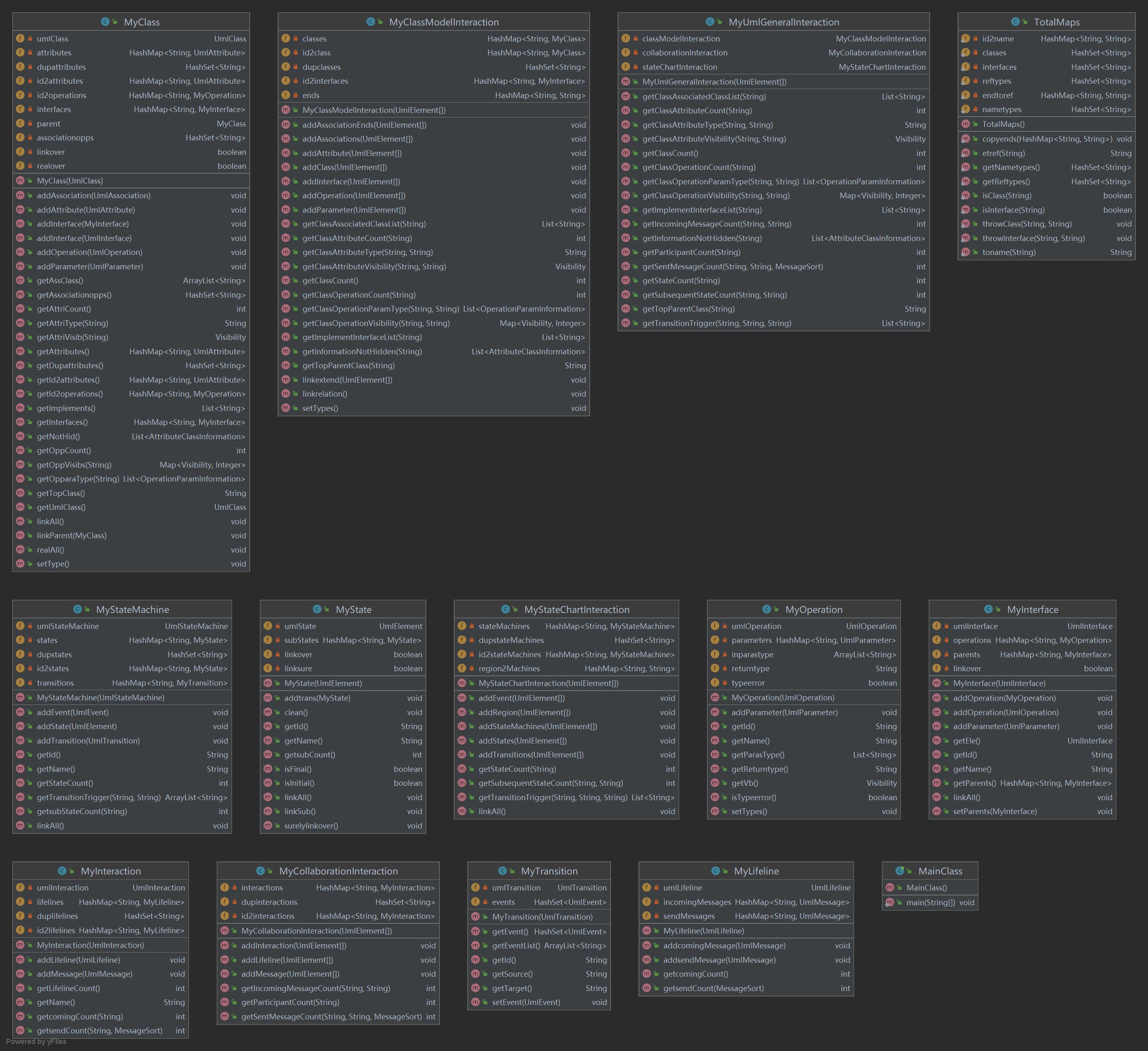Click the class icon beside MyLifeline title
1148x1051 pixels.
tap(715, 871)
